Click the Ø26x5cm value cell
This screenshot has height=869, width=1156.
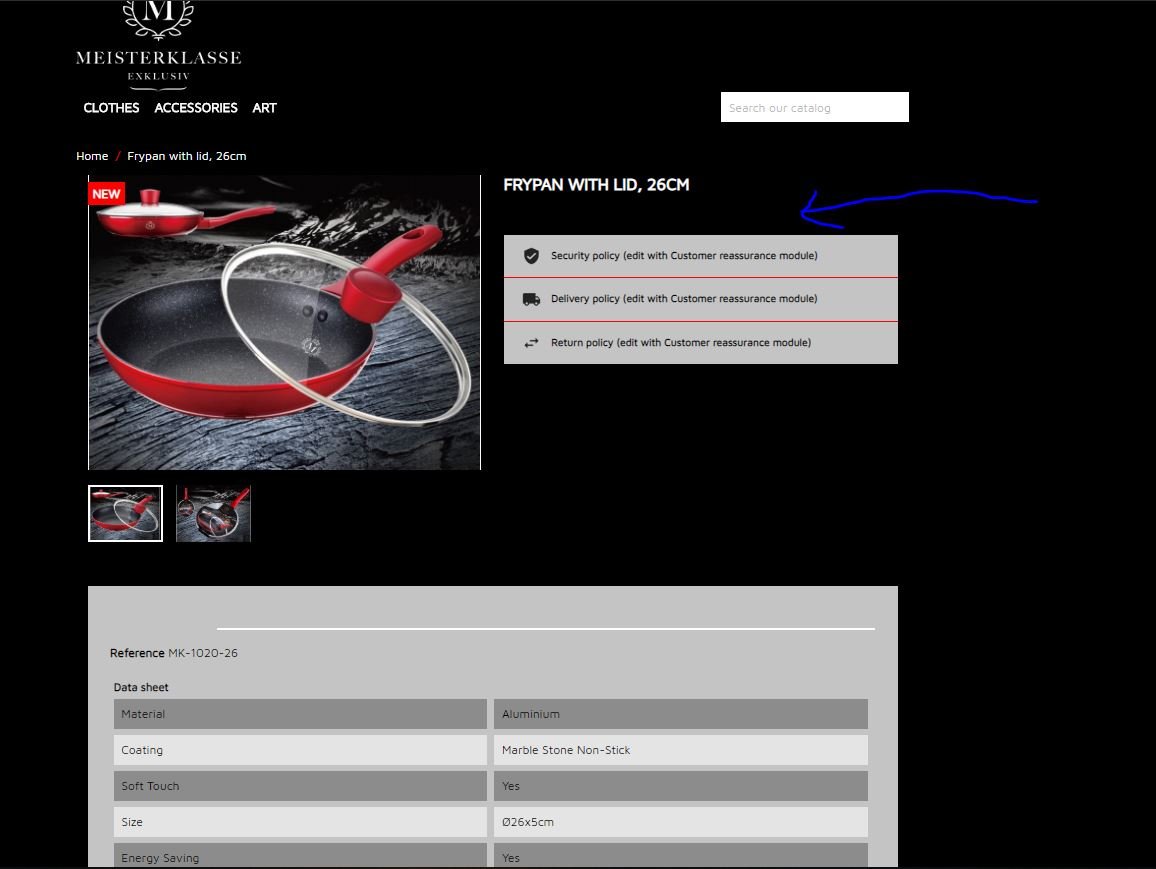click(680, 822)
